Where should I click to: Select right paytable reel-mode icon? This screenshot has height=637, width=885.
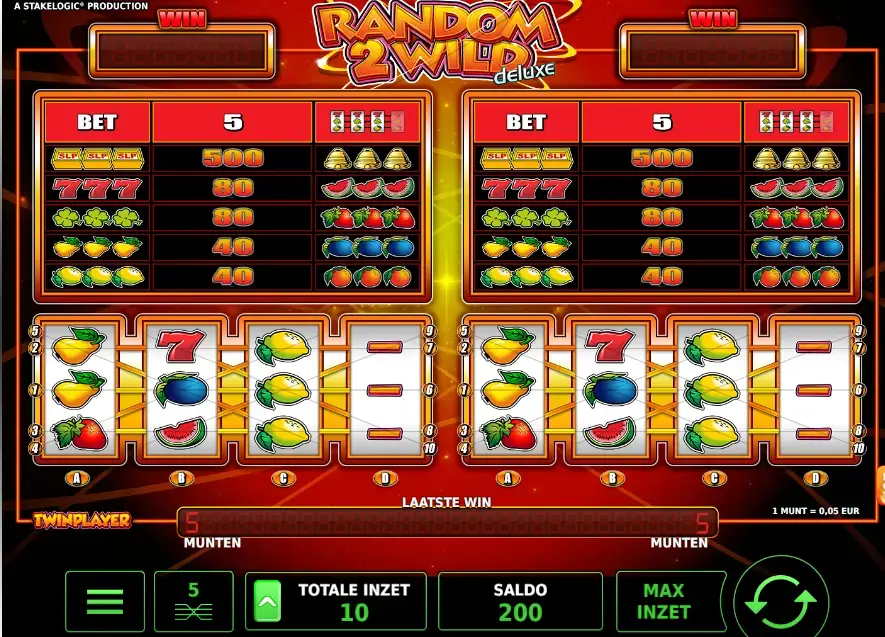tap(796, 122)
